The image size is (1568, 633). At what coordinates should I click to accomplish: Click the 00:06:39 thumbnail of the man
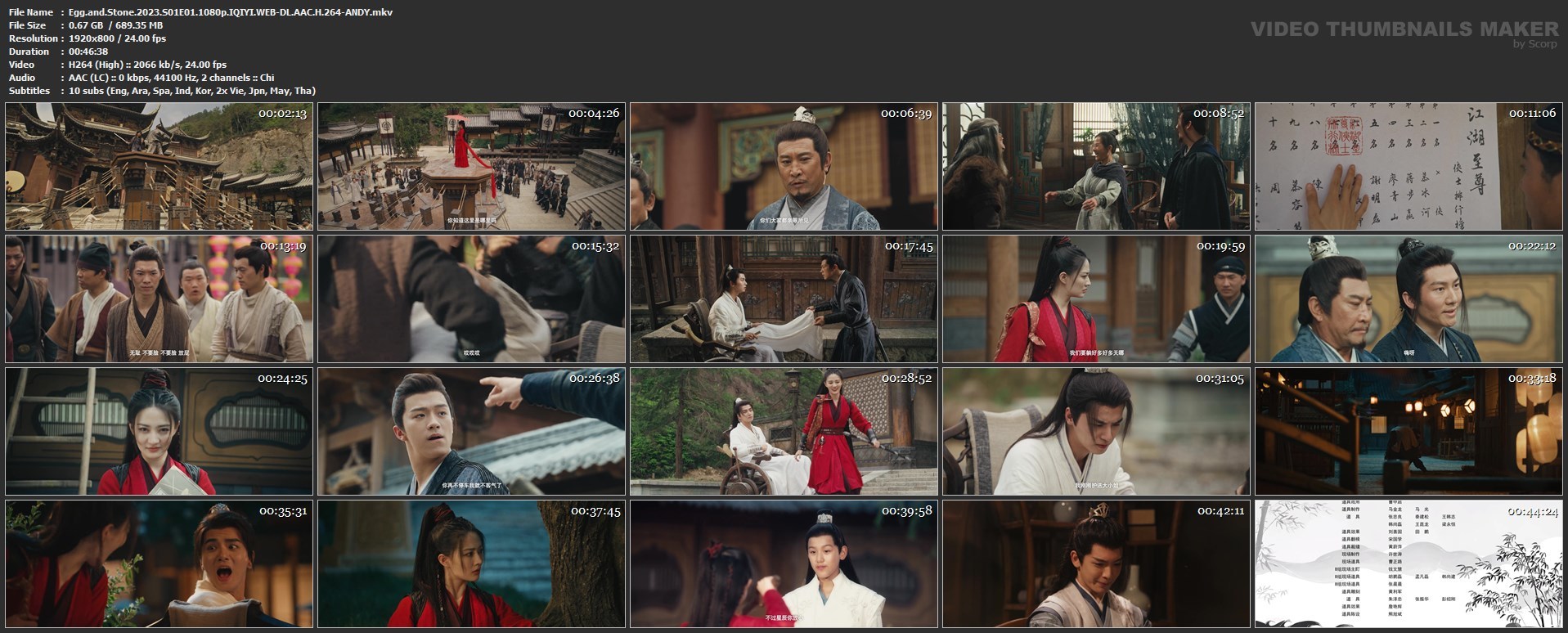(x=784, y=167)
